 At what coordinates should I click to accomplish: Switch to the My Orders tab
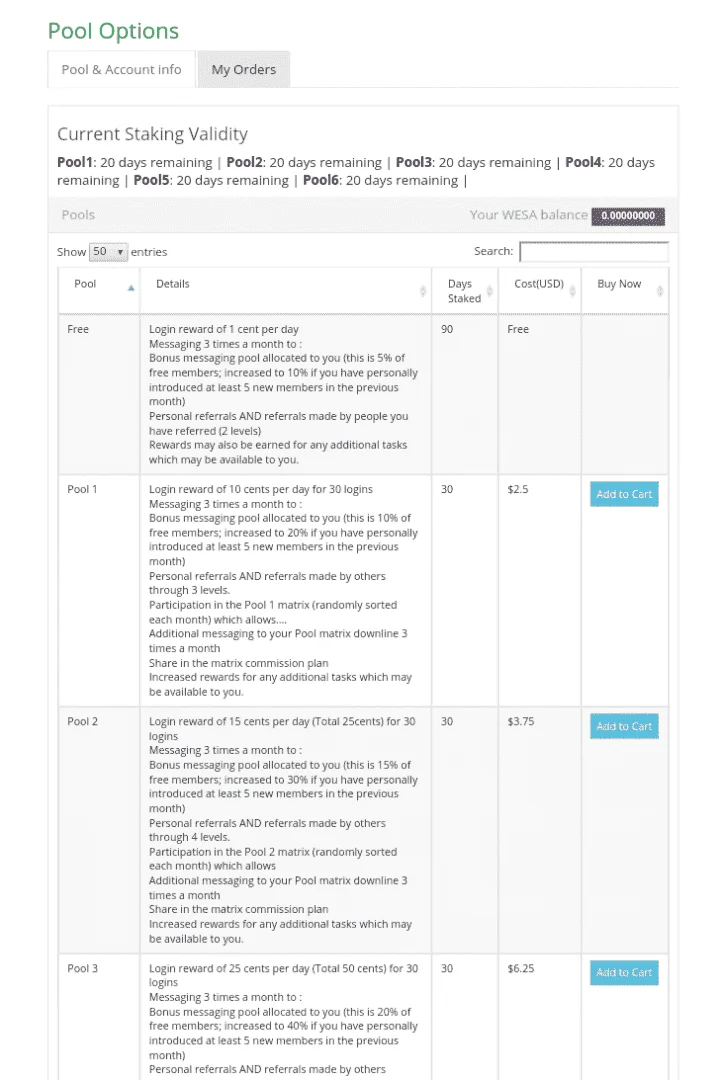pos(244,70)
